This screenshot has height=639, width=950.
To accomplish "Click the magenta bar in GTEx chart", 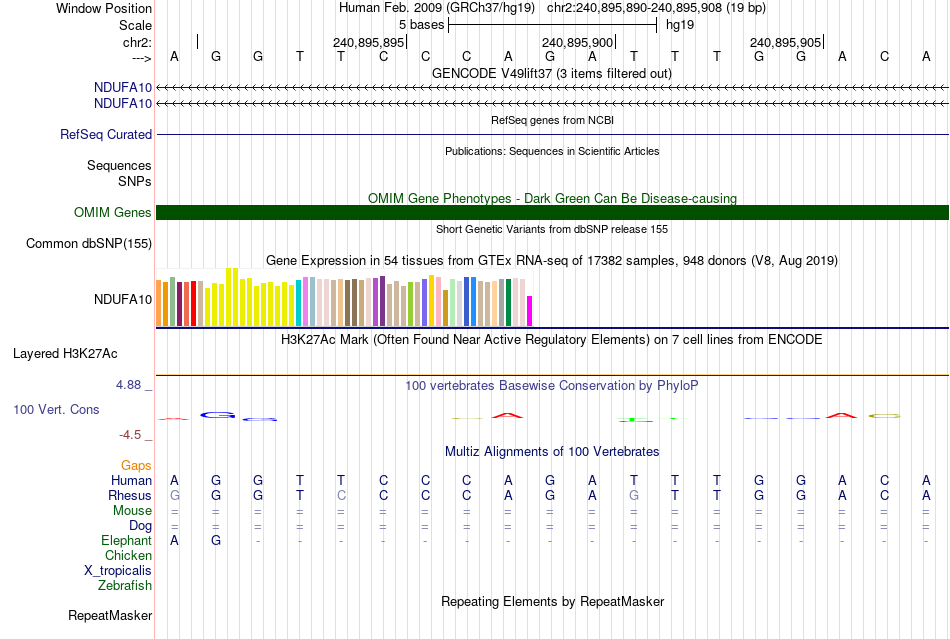I will pyautogui.click(x=530, y=311).
